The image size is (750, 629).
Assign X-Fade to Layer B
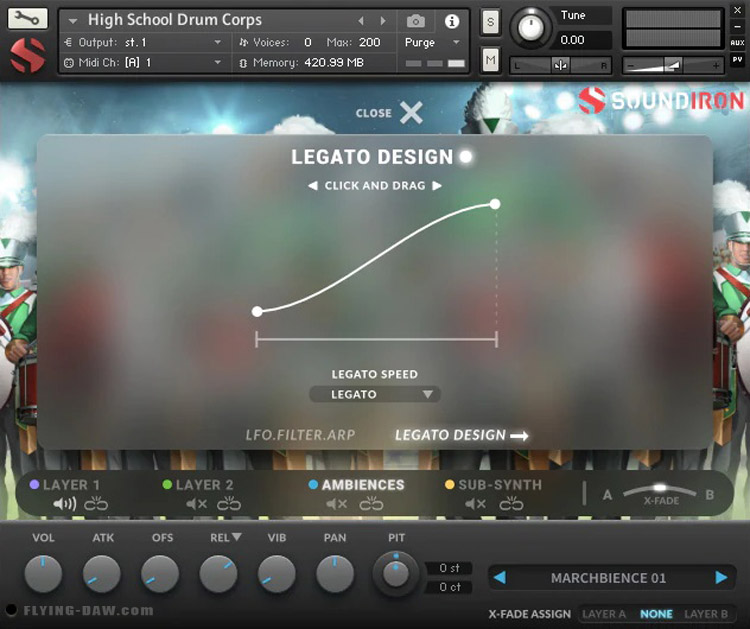coord(706,614)
